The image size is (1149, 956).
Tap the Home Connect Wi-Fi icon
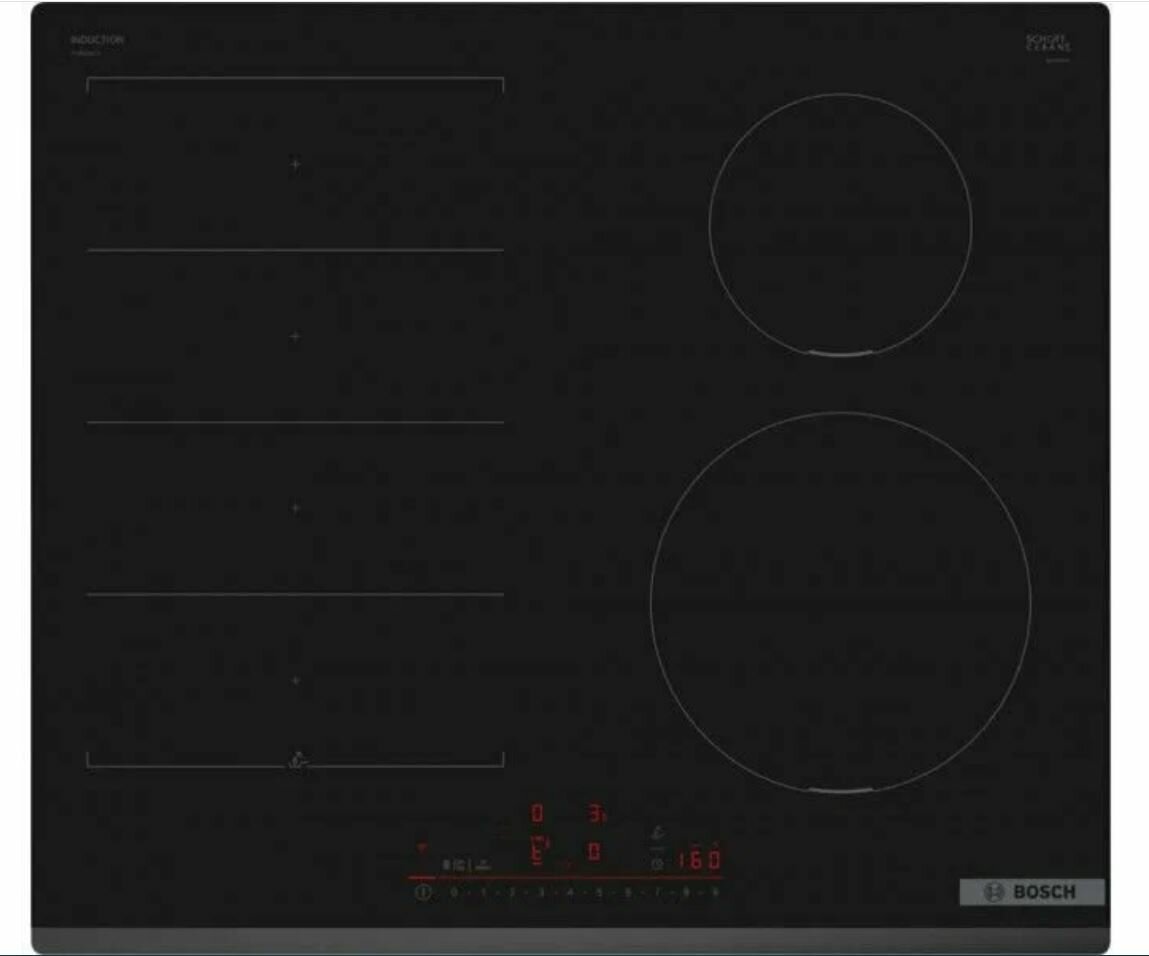[x=421, y=846]
